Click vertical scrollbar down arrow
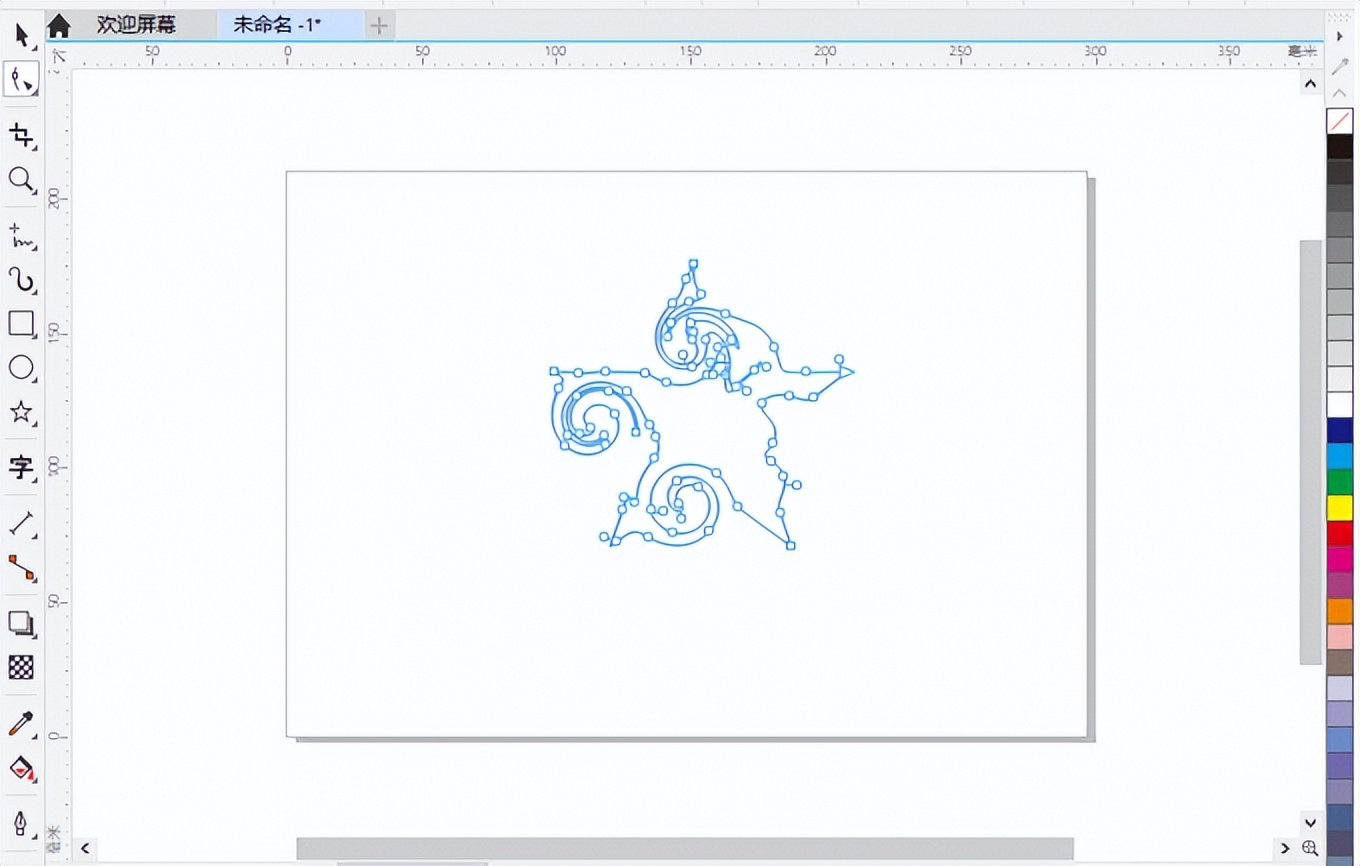Image resolution: width=1360 pixels, height=866 pixels. [1310, 822]
